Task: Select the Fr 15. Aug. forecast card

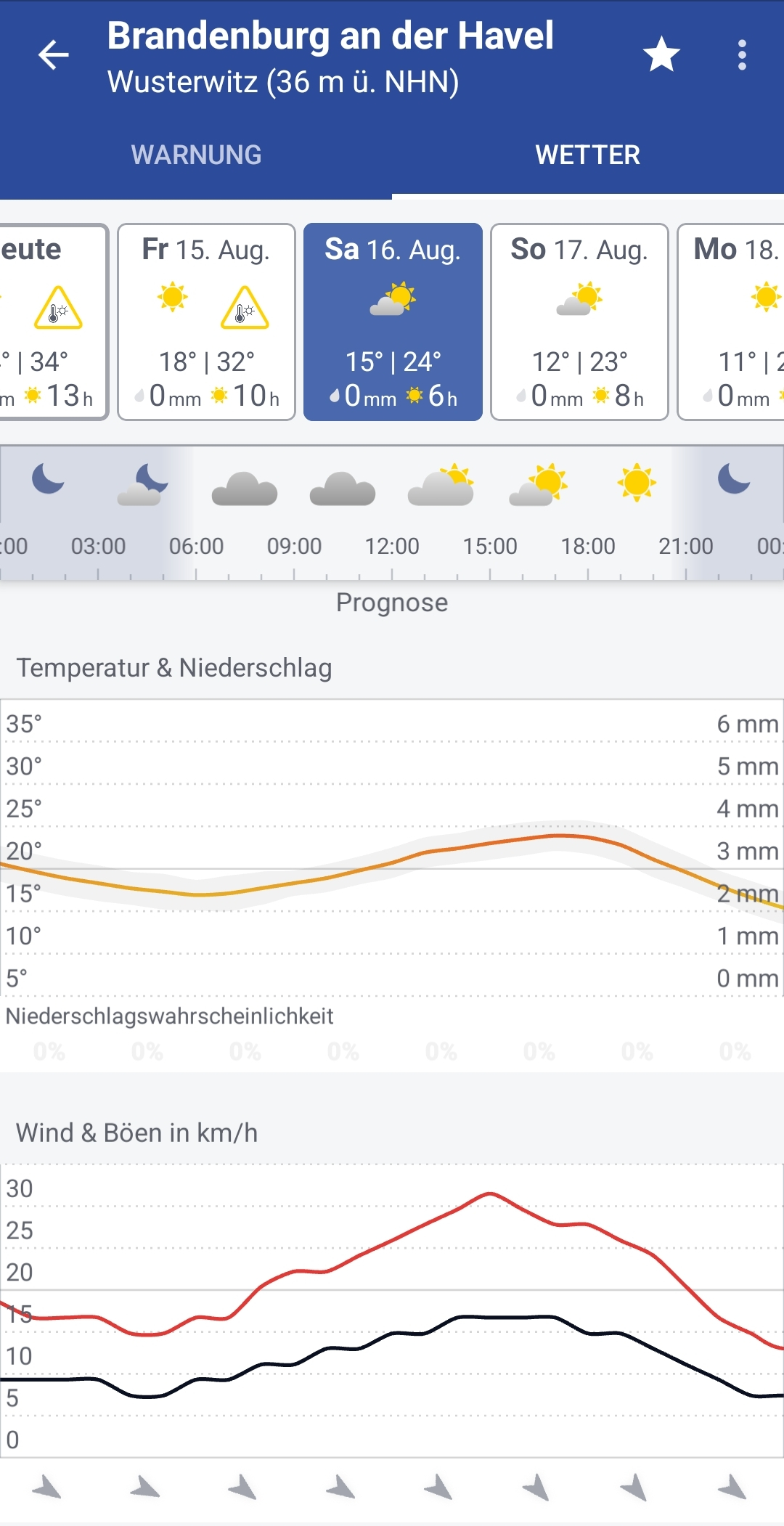Action: (x=206, y=322)
